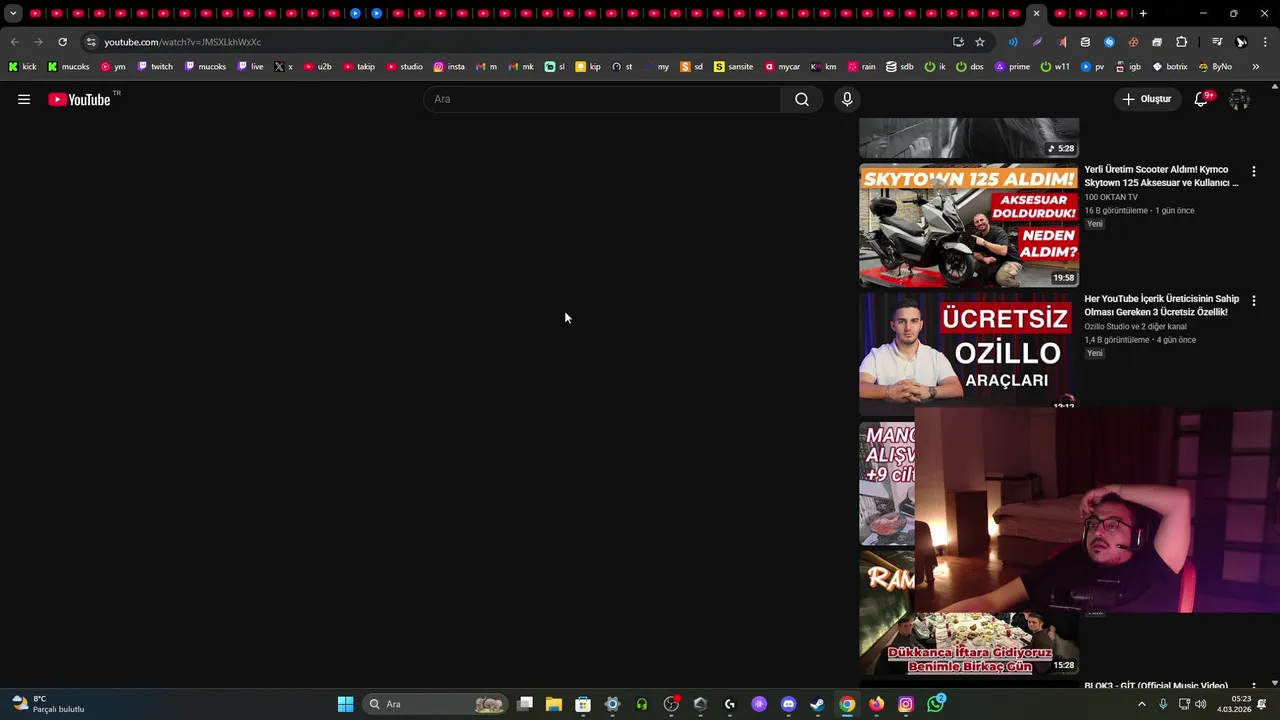Close the active browser tab
Image resolution: width=1280 pixels, height=720 pixels.
[x=1036, y=14]
